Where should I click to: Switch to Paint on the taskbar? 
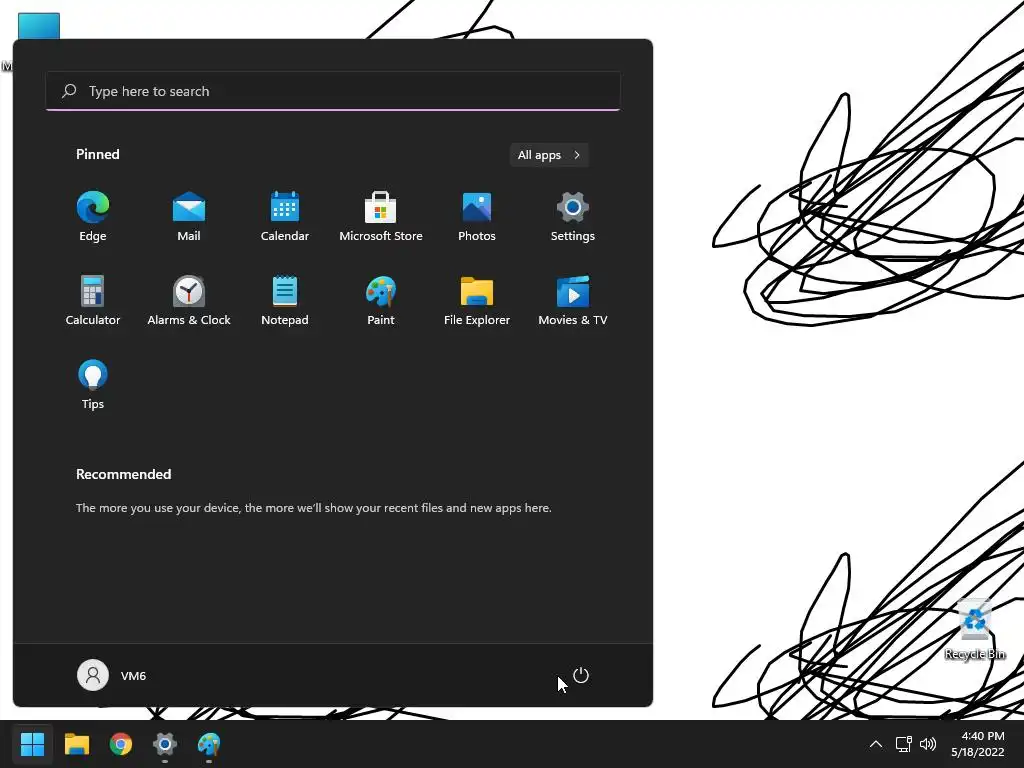[x=209, y=744]
